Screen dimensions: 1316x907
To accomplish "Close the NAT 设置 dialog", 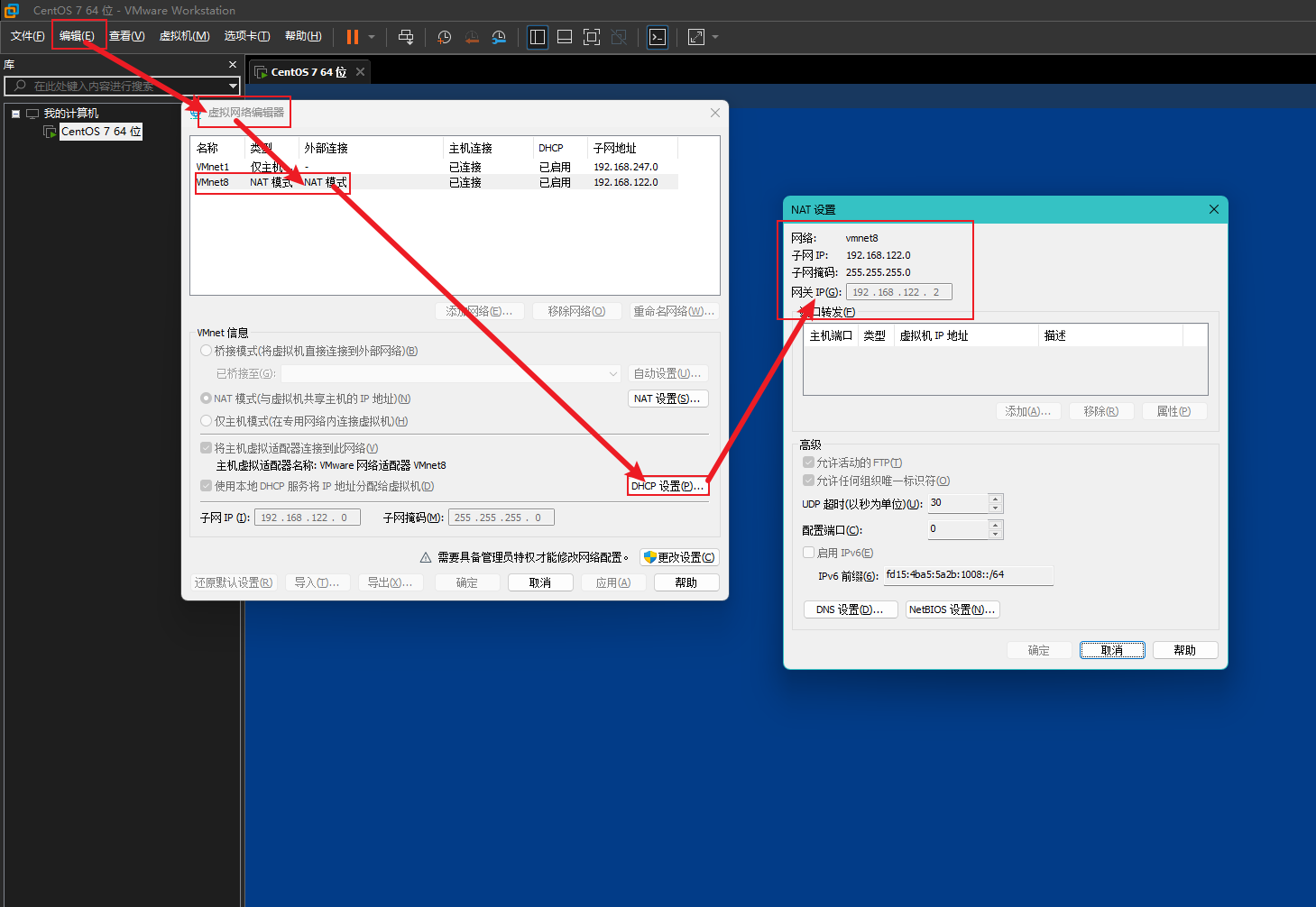I will click(1214, 209).
